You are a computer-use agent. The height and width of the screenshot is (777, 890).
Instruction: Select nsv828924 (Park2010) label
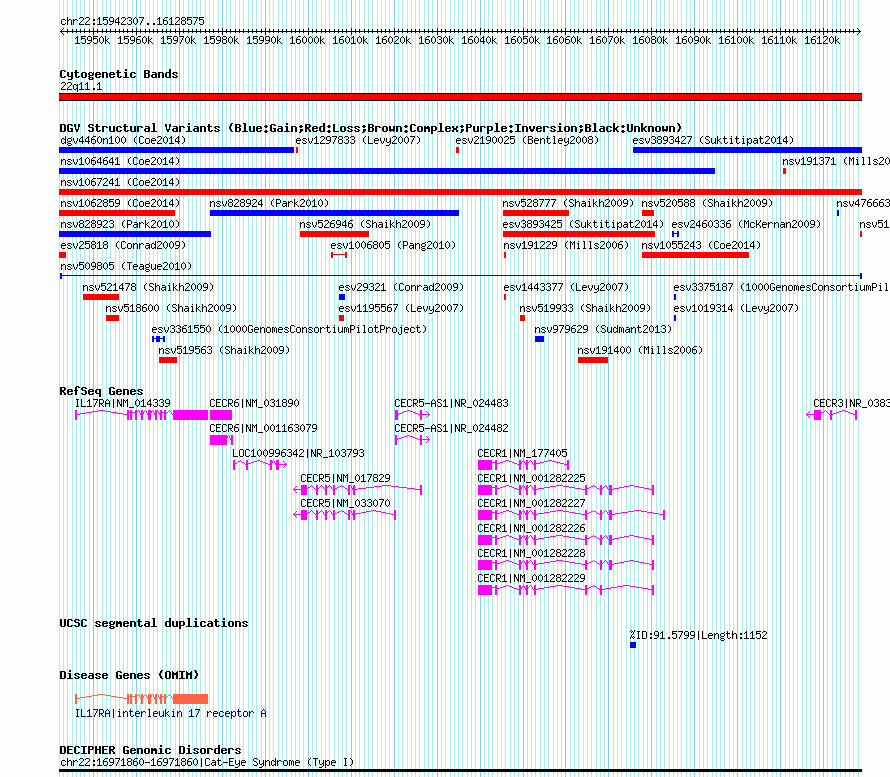point(269,203)
